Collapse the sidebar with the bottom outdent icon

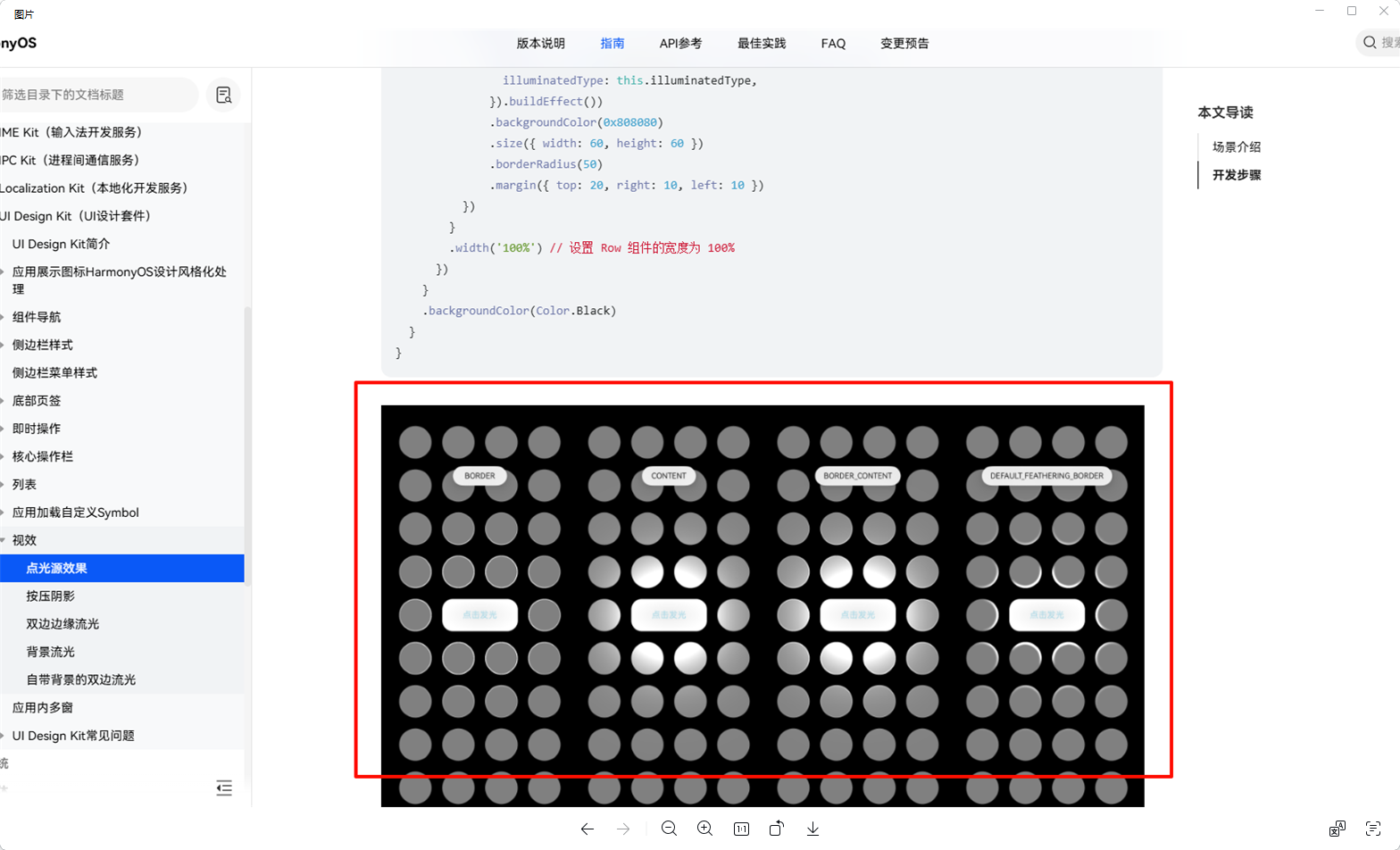click(224, 787)
